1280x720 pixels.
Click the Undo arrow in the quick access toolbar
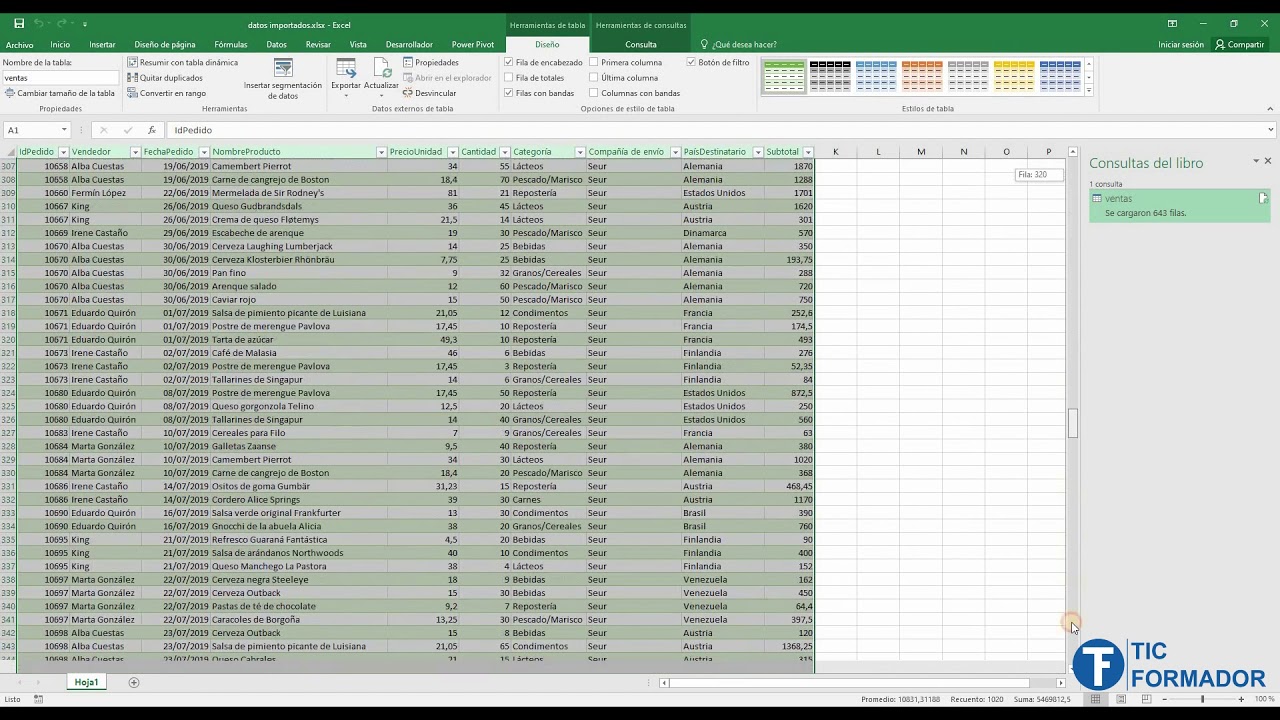tap(39, 23)
